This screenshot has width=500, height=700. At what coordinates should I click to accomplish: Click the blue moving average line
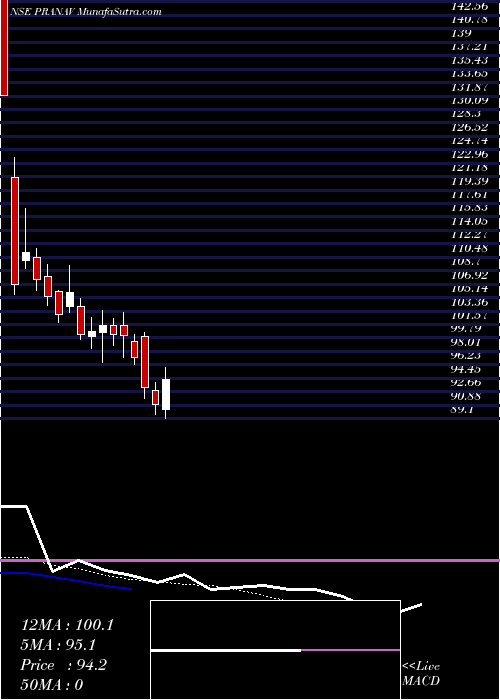pyautogui.click(x=66, y=580)
